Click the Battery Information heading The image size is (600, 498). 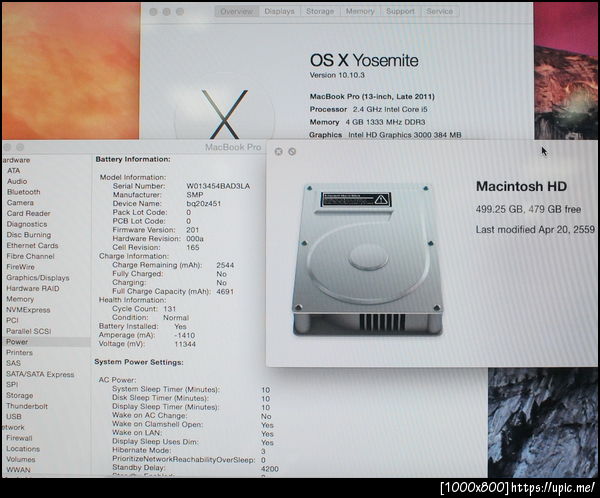point(133,159)
